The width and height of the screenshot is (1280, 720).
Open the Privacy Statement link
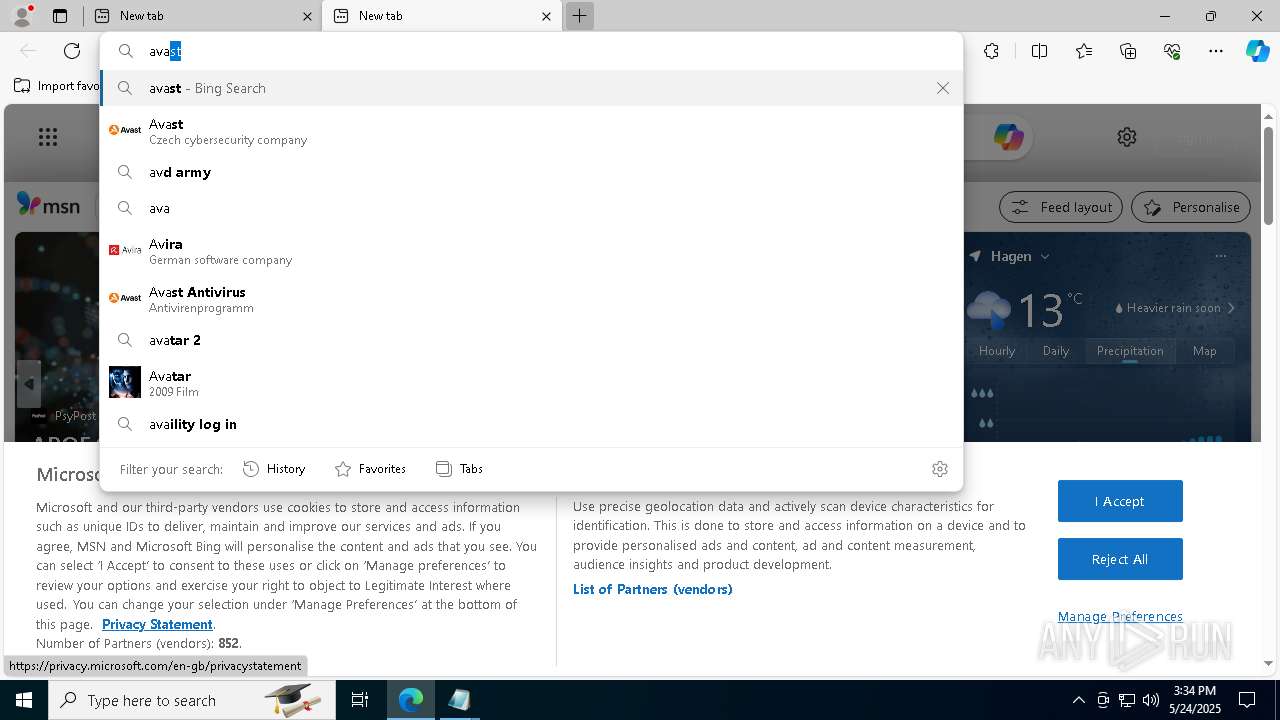157,624
